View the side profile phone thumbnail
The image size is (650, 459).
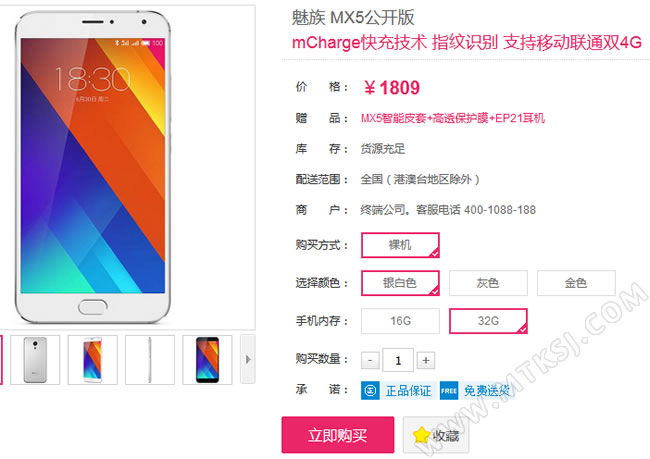pyautogui.click(x=150, y=359)
